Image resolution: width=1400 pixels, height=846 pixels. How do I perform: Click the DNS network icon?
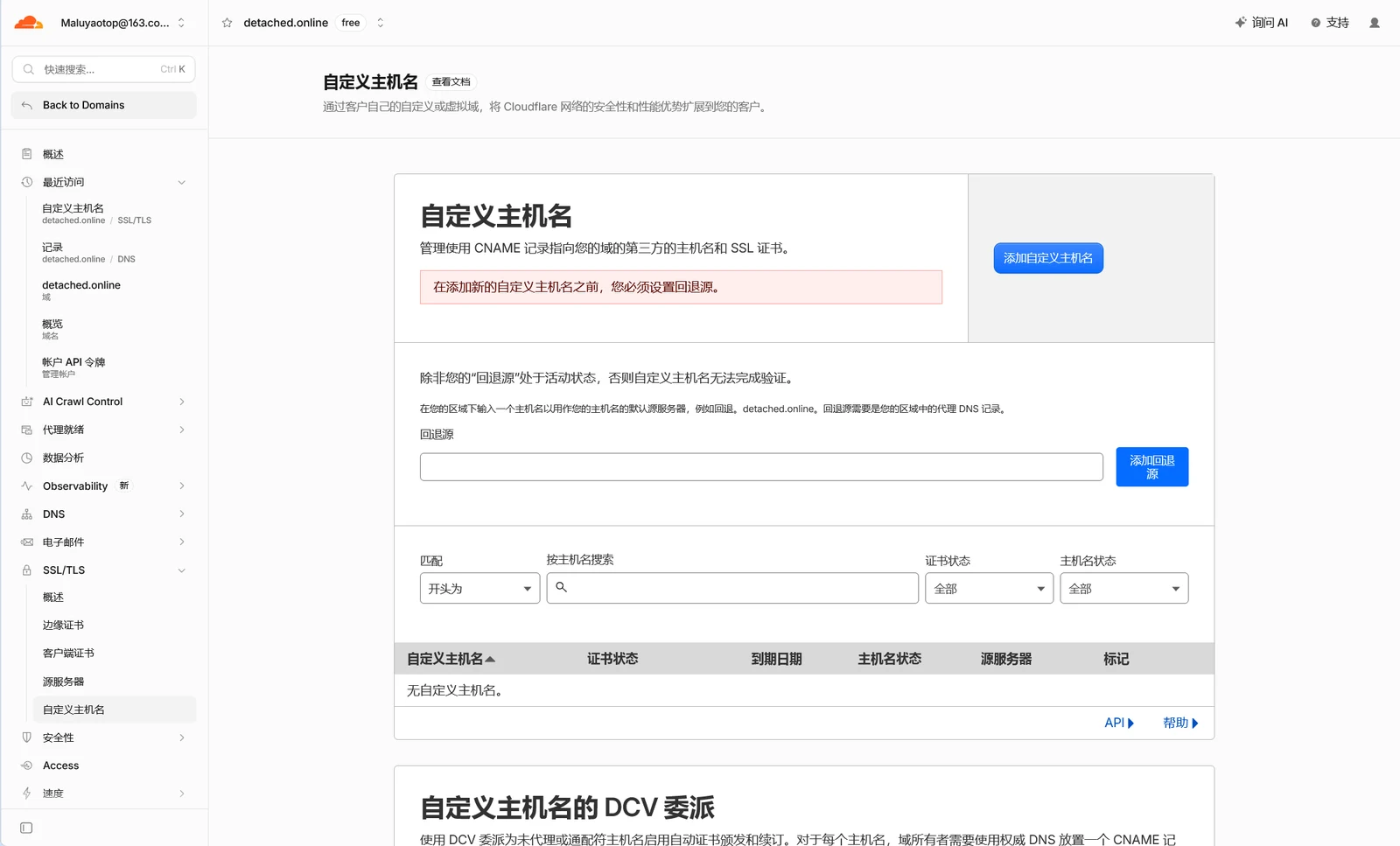(26, 514)
